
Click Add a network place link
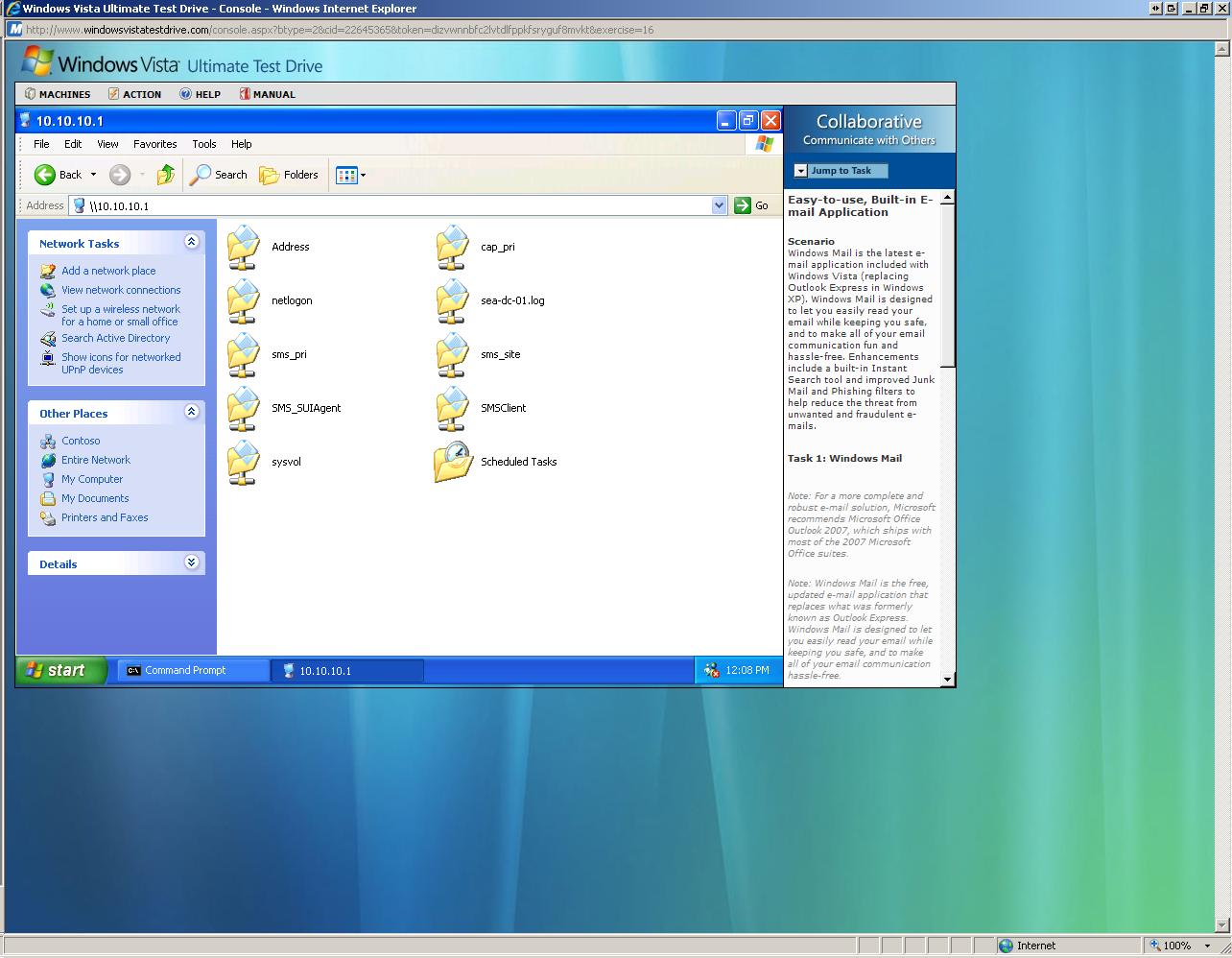tap(108, 271)
